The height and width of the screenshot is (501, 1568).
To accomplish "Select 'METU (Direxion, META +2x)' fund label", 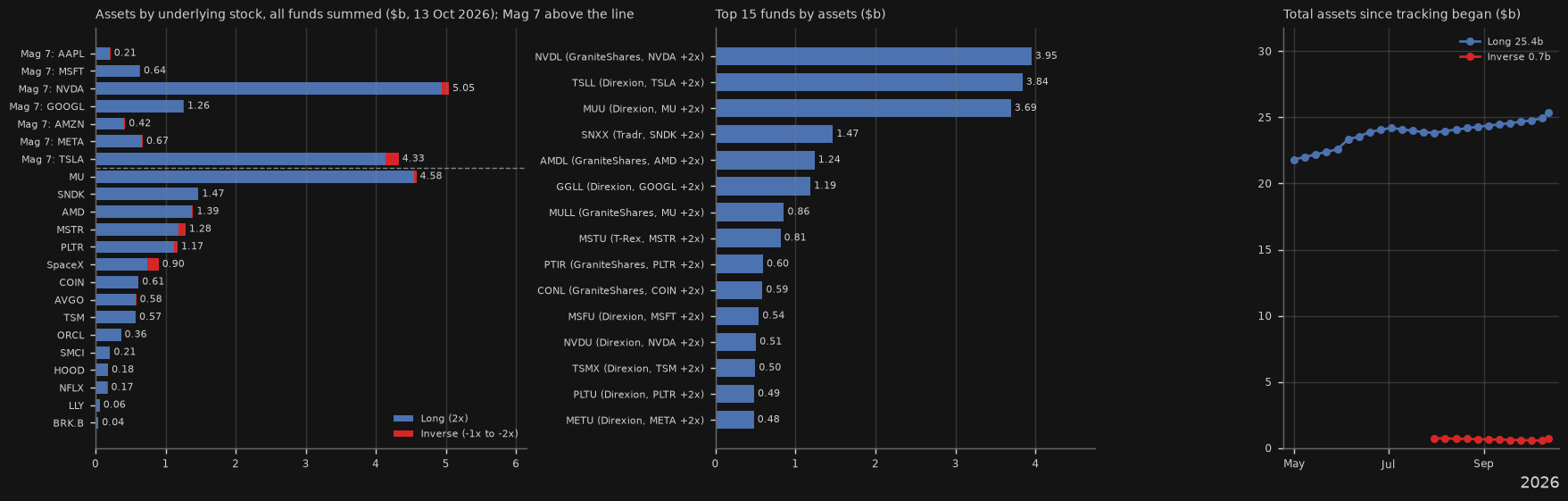I will 635,421.
